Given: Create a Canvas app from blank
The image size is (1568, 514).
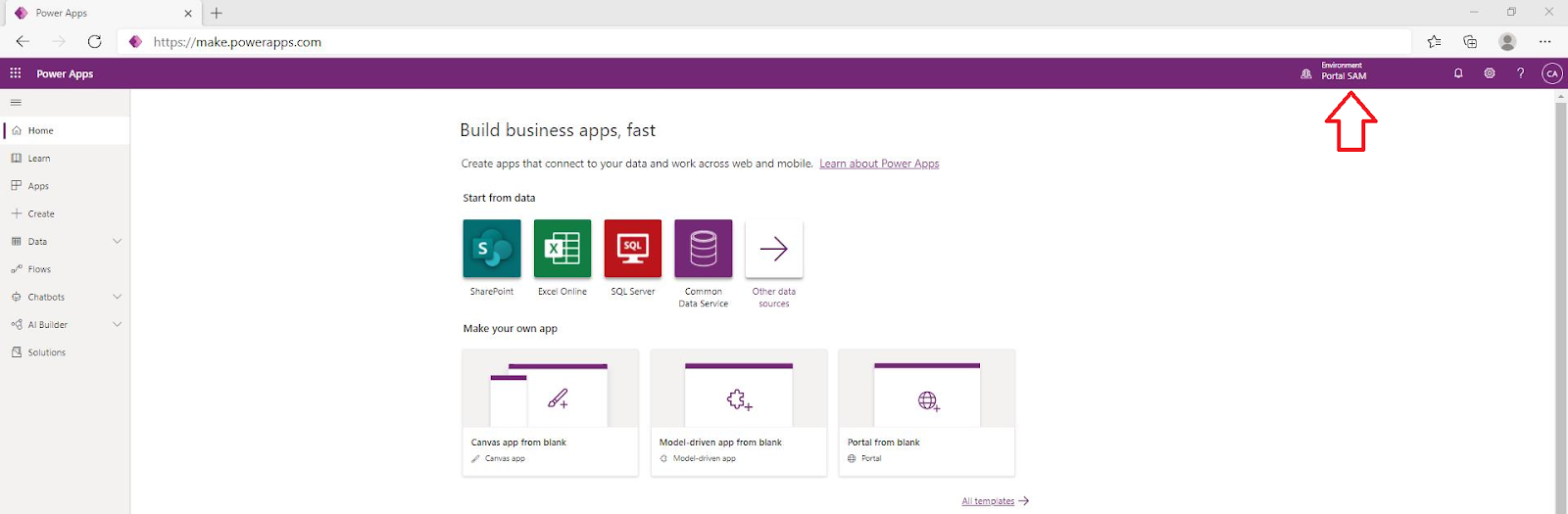Looking at the screenshot, I should tap(550, 412).
